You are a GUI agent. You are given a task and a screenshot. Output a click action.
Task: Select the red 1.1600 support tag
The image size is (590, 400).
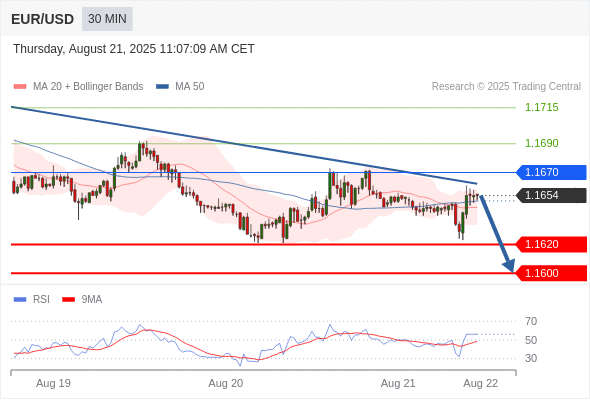point(551,273)
